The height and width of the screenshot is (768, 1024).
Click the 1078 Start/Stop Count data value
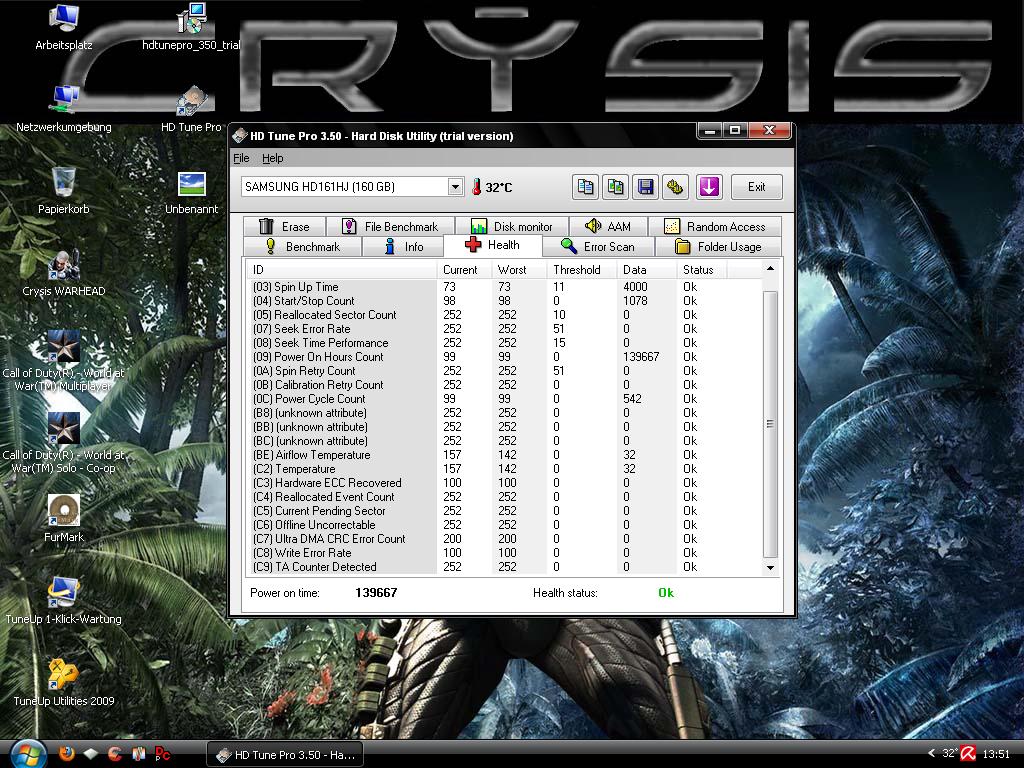click(635, 301)
